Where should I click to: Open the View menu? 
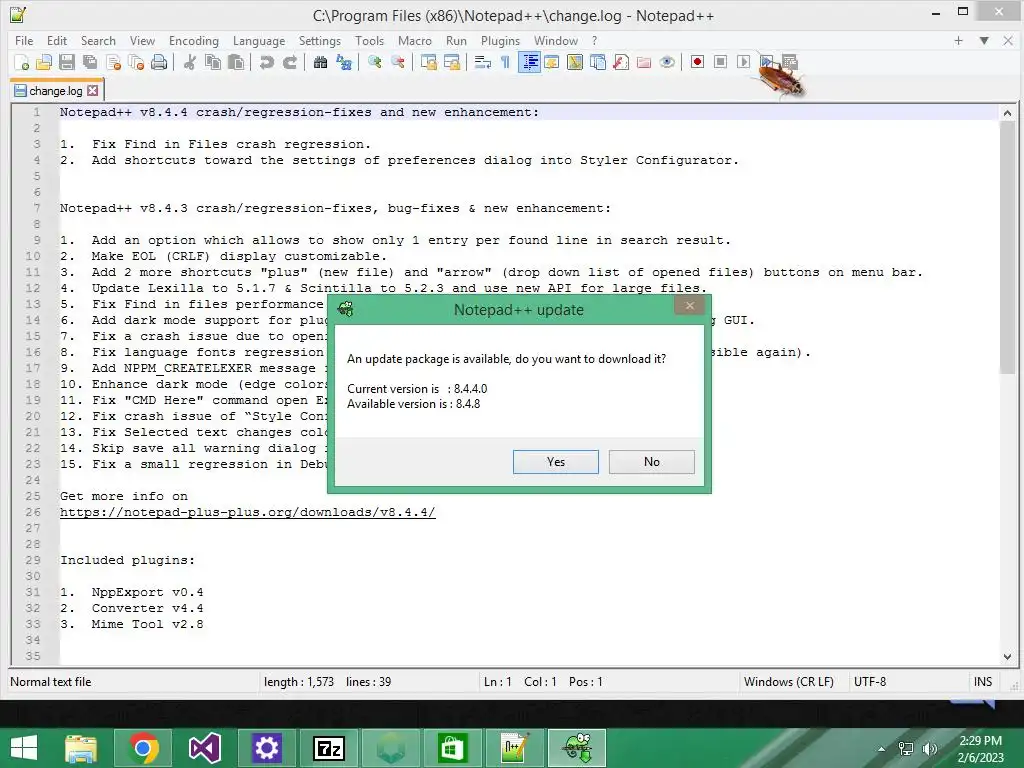pyautogui.click(x=142, y=40)
